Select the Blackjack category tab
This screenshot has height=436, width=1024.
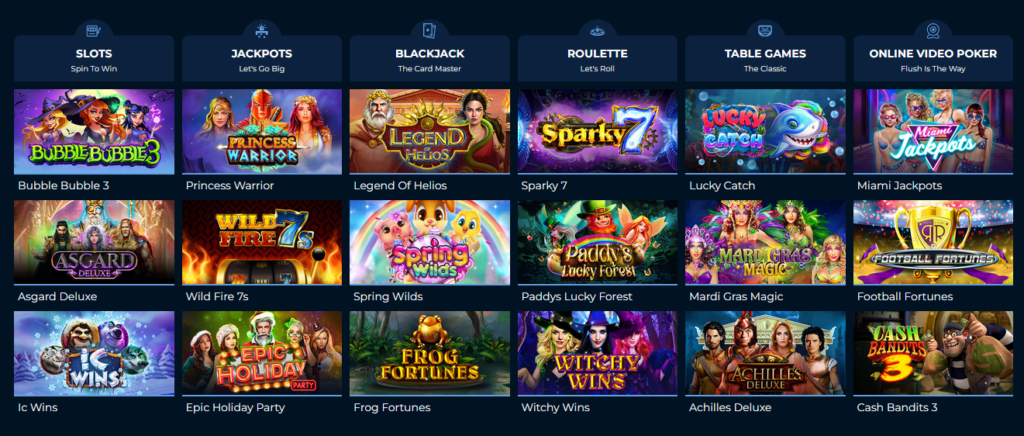pyautogui.click(x=430, y=59)
